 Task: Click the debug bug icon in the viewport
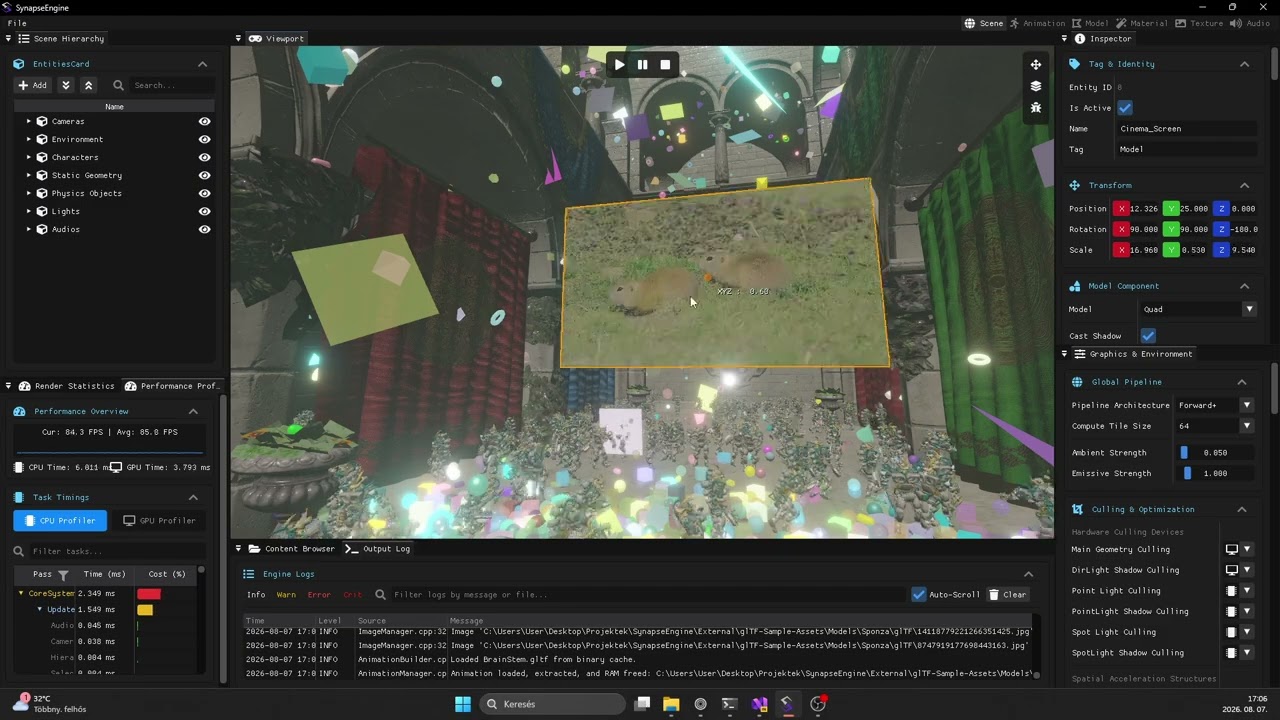pos(1036,108)
